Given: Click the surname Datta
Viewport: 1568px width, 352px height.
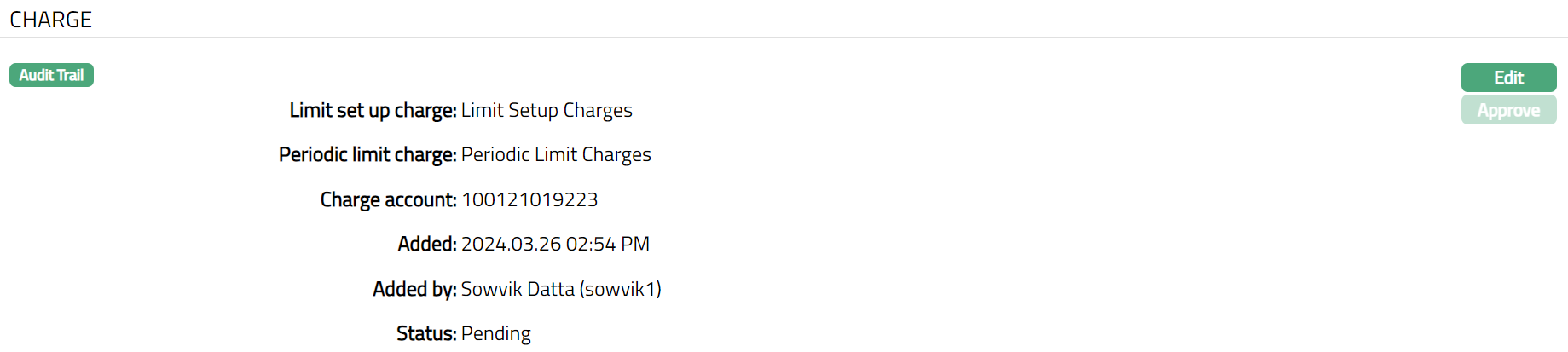Looking at the screenshot, I should 551,289.
